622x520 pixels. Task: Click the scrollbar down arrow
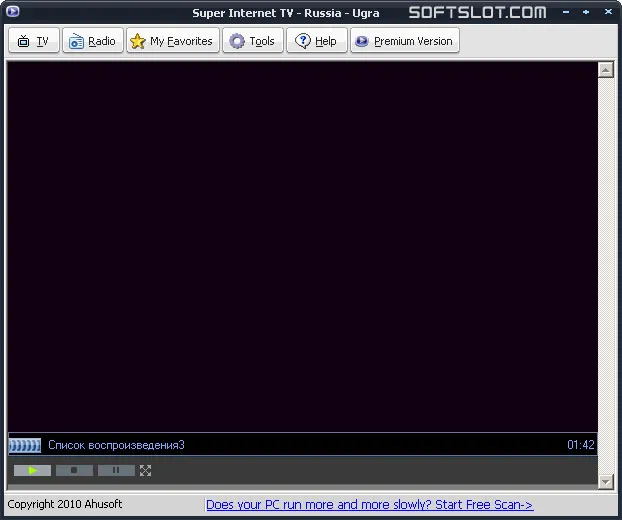[x=606, y=482]
